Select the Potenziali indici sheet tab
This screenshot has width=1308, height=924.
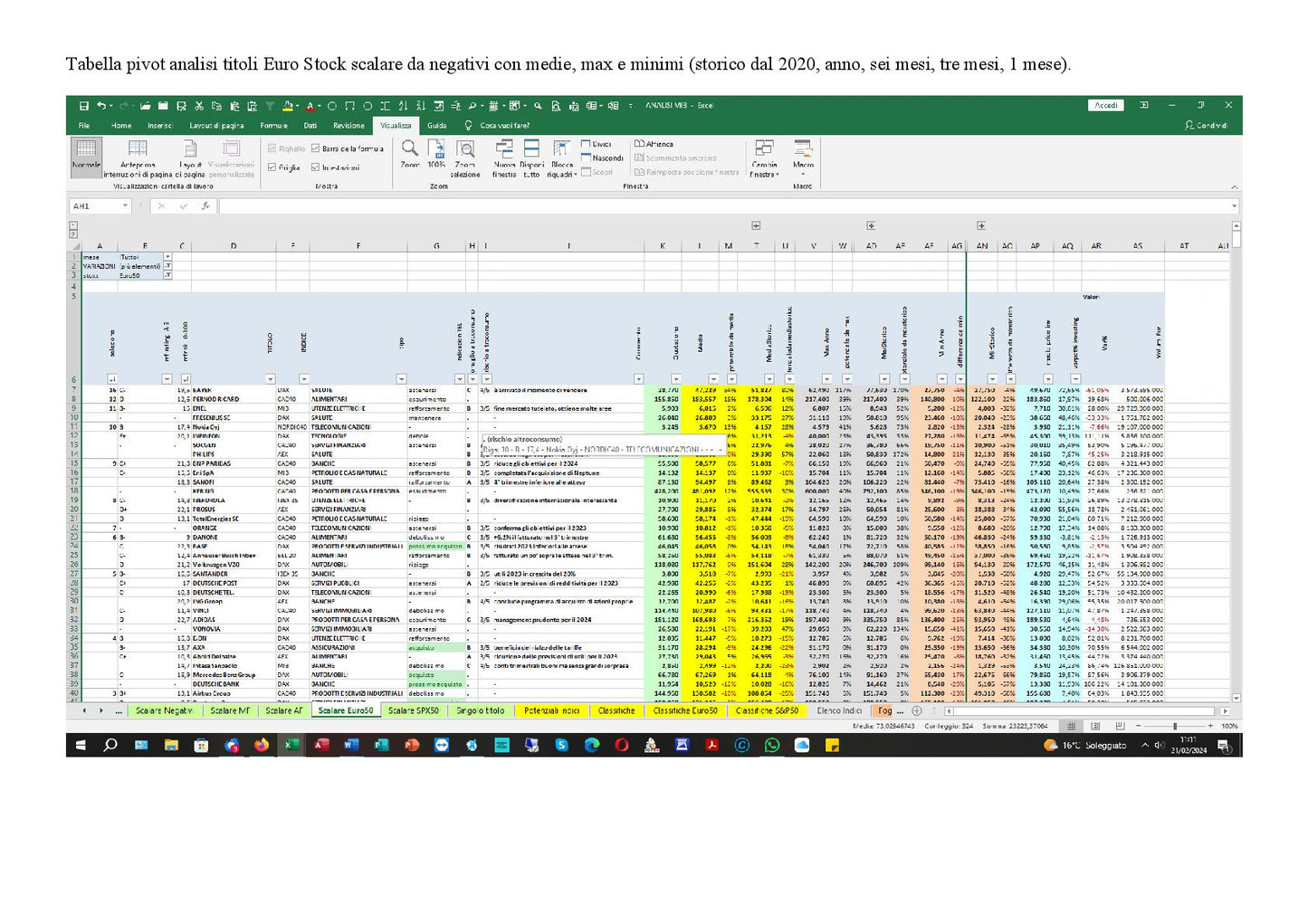551,711
